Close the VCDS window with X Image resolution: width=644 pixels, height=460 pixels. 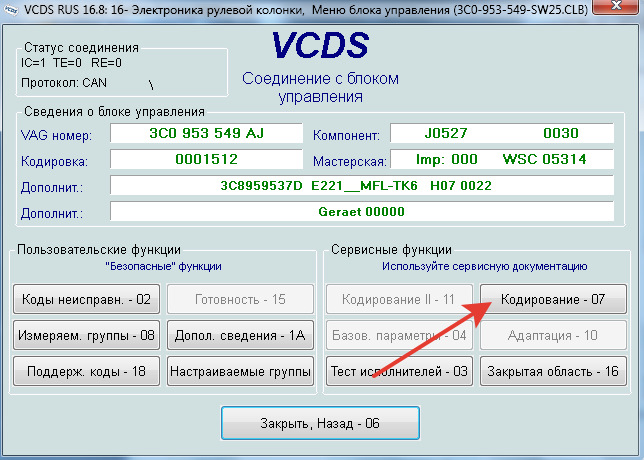[616, 6]
